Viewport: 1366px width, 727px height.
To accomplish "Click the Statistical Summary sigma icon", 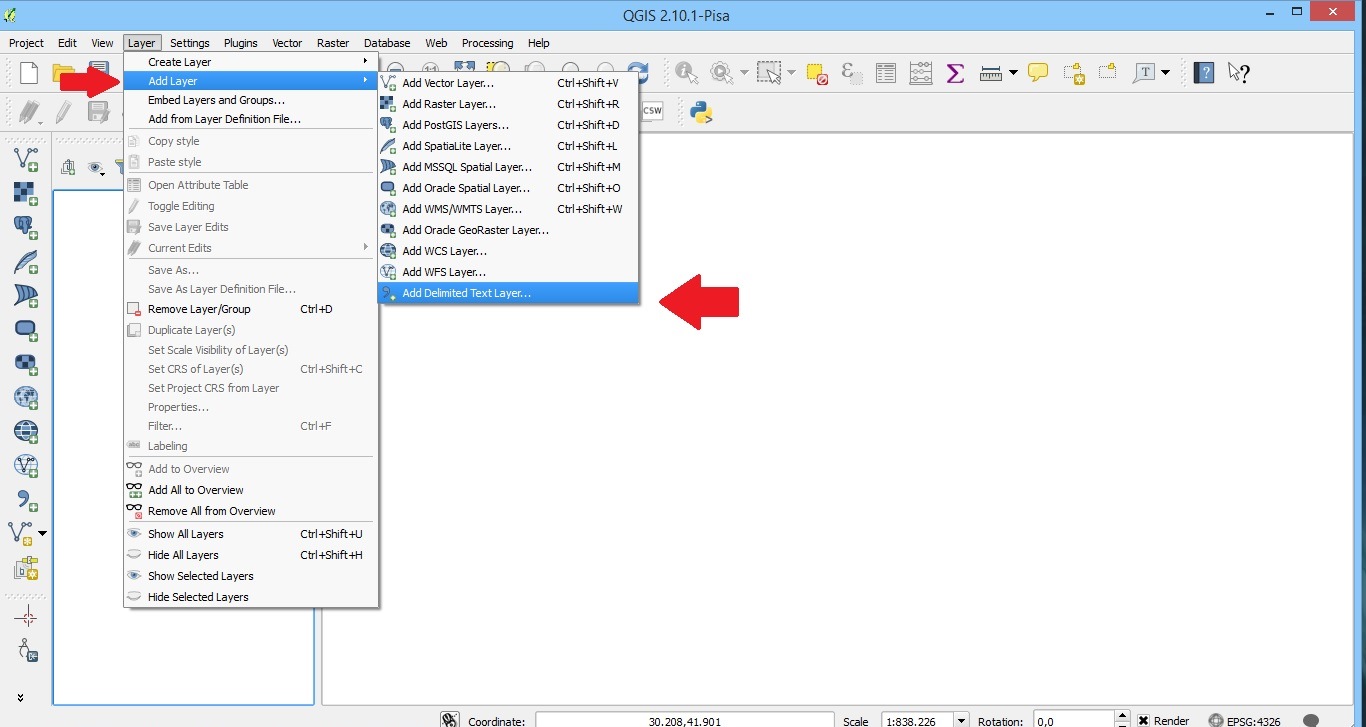I will pyautogui.click(x=955, y=73).
